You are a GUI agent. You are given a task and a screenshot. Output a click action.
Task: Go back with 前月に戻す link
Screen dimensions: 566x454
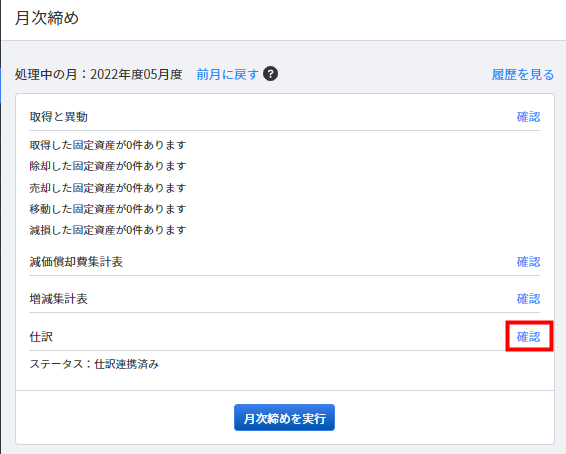pos(227,74)
